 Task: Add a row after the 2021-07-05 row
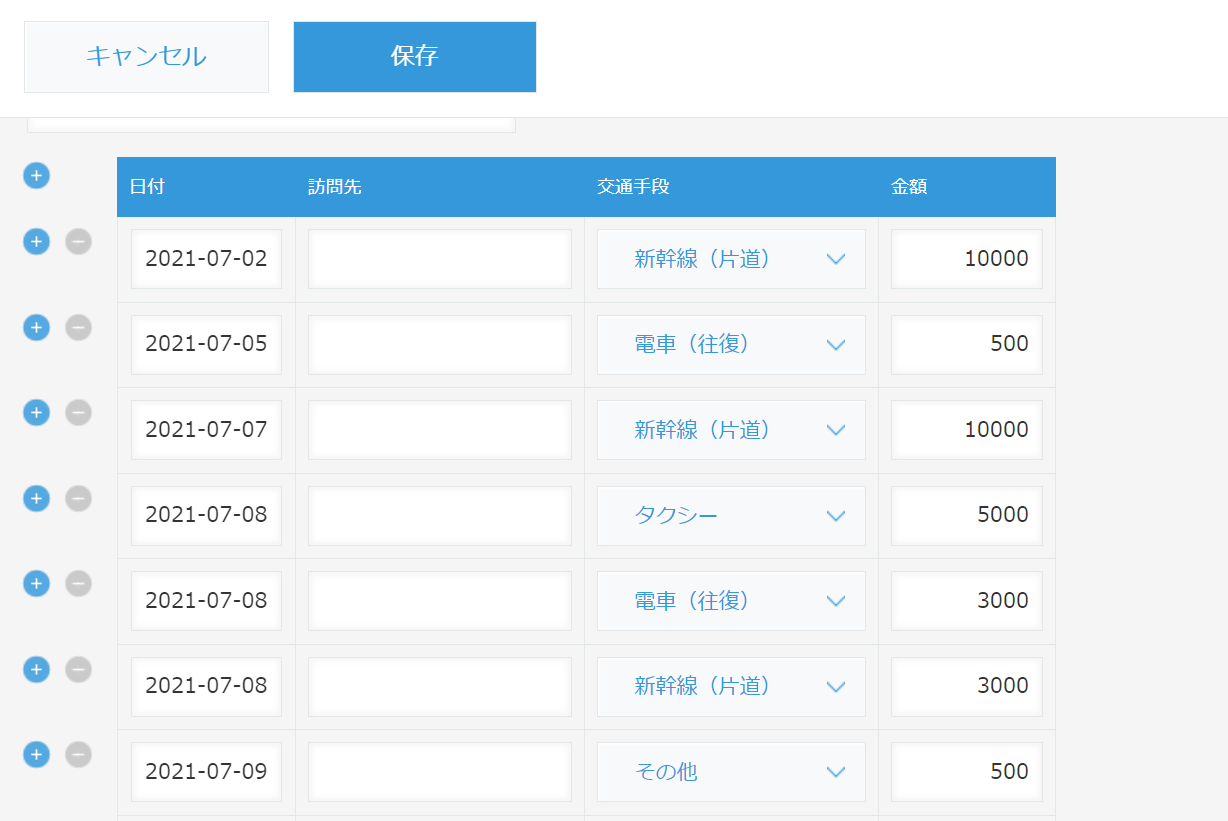point(36,327)
